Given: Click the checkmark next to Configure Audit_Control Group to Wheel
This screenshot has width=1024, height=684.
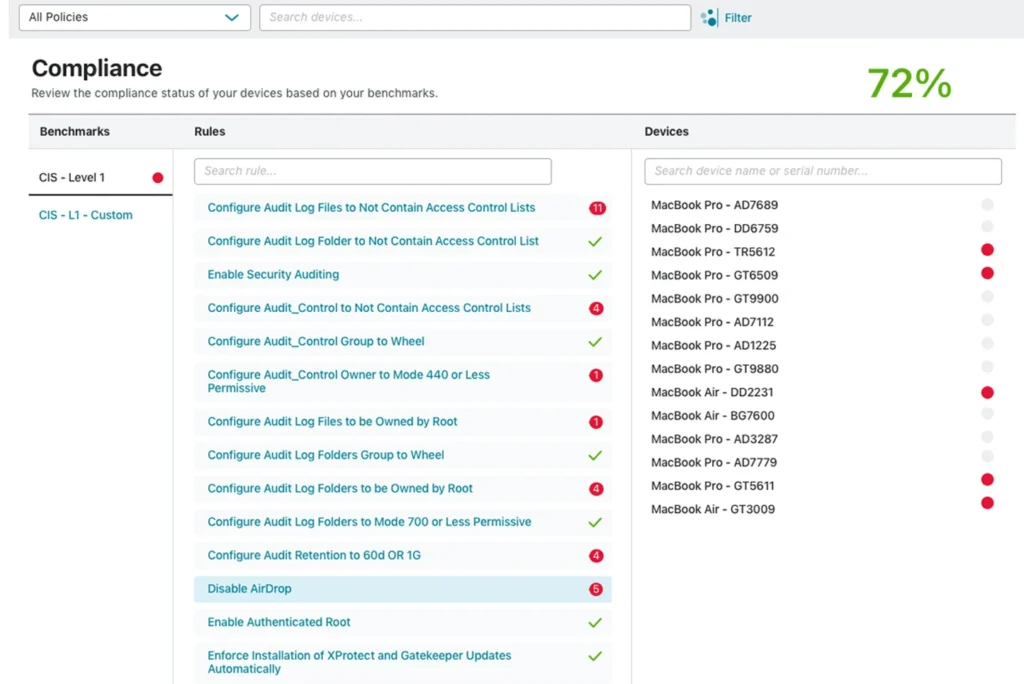Looking at the screenshot, I should tap(597, 341).
